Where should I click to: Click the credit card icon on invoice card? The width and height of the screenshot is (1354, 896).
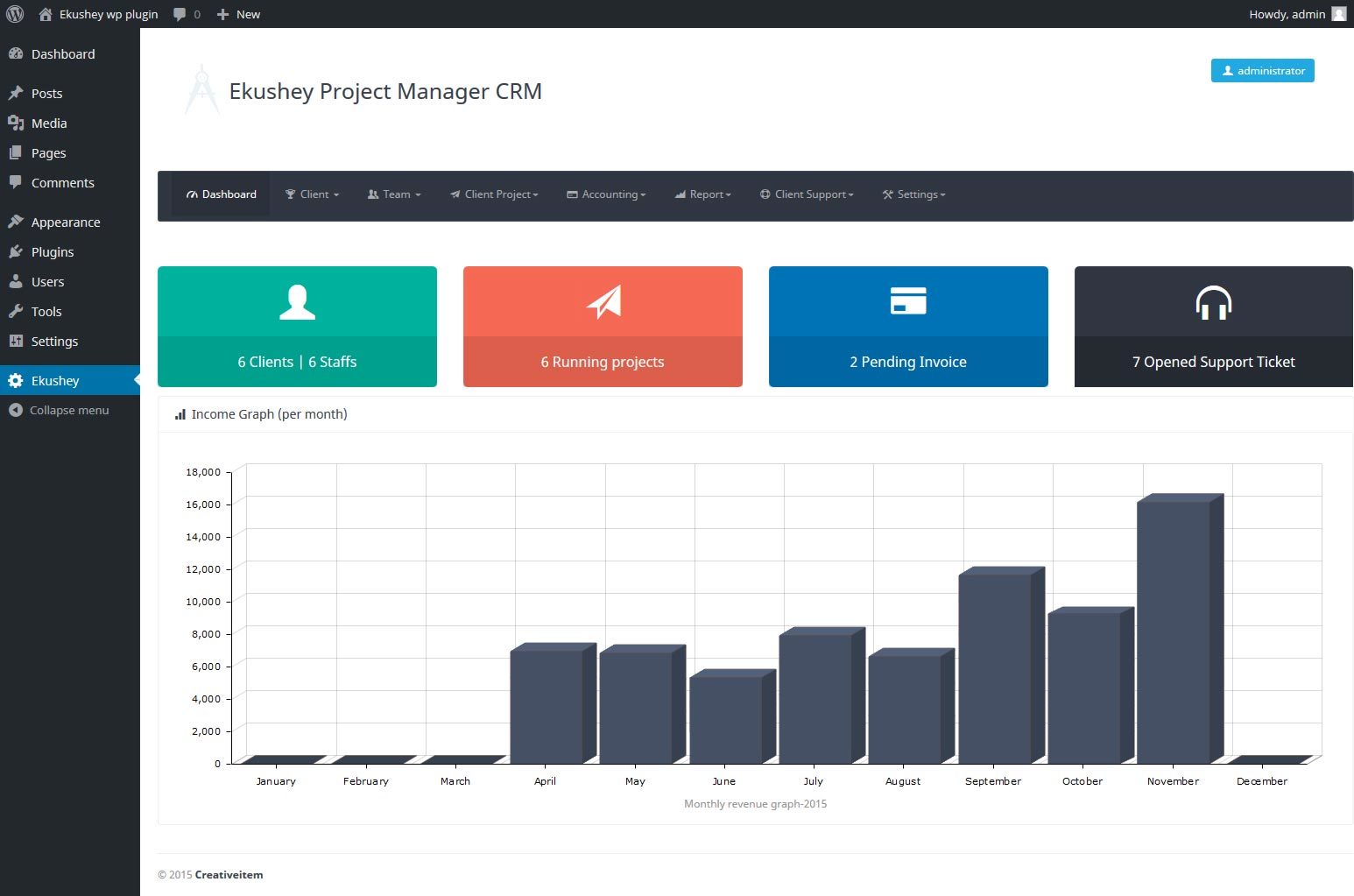pyautogui.click(x=908, y=300)
